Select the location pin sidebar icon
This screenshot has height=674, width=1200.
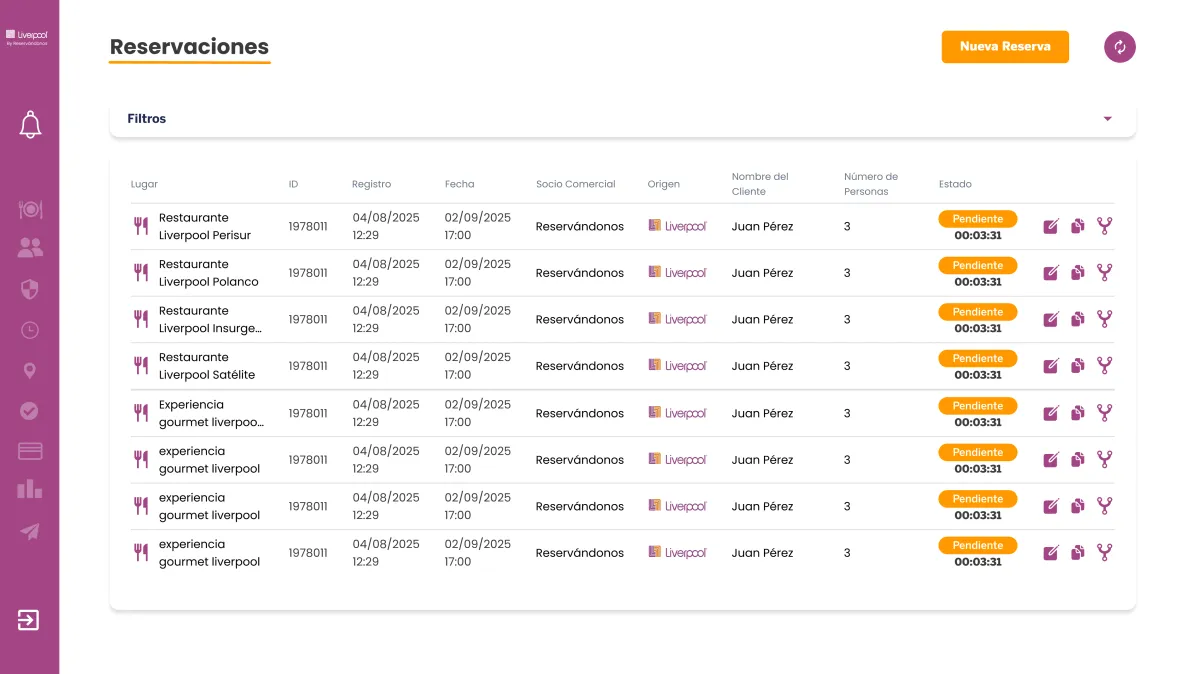point(30,371)
